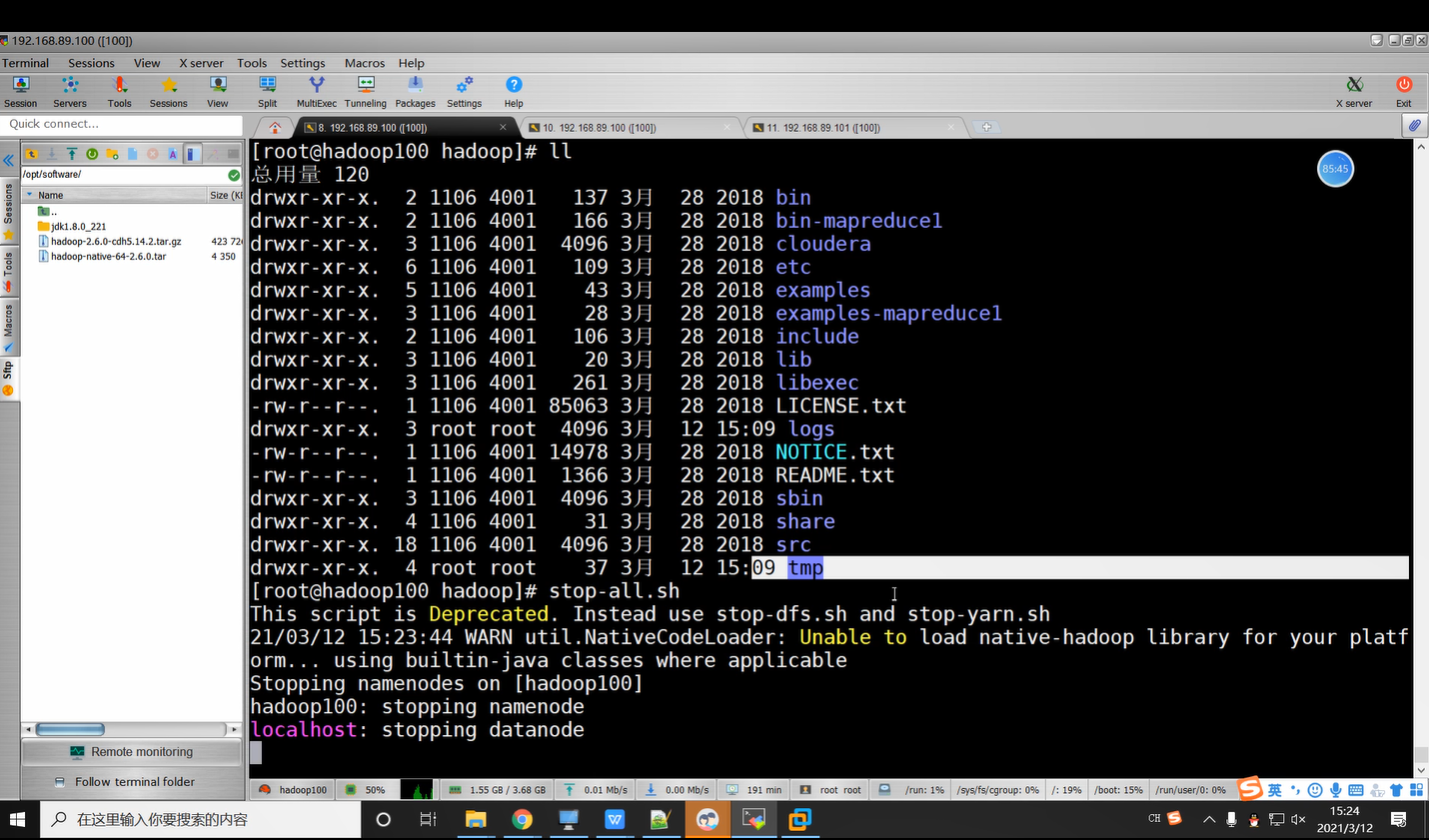Click the Size (KB) column header
This screenshot has height=840, width=1429.
point(225,195)
